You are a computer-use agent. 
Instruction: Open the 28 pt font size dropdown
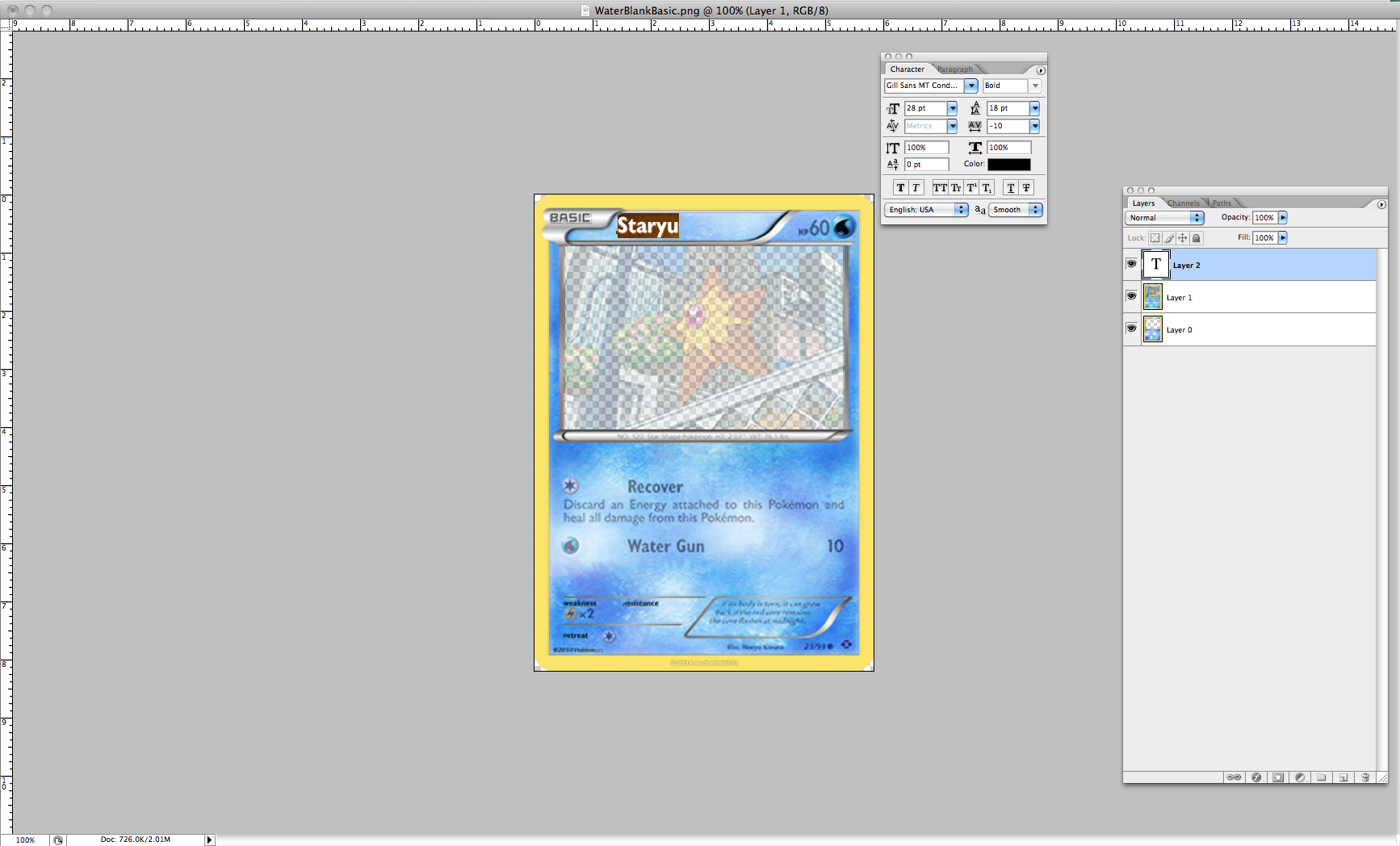tap(952, 108)
